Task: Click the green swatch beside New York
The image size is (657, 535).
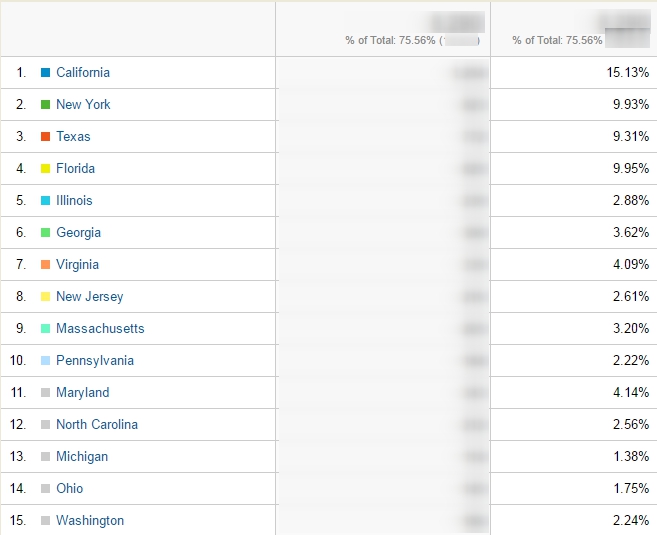Action: coord(45,104)
